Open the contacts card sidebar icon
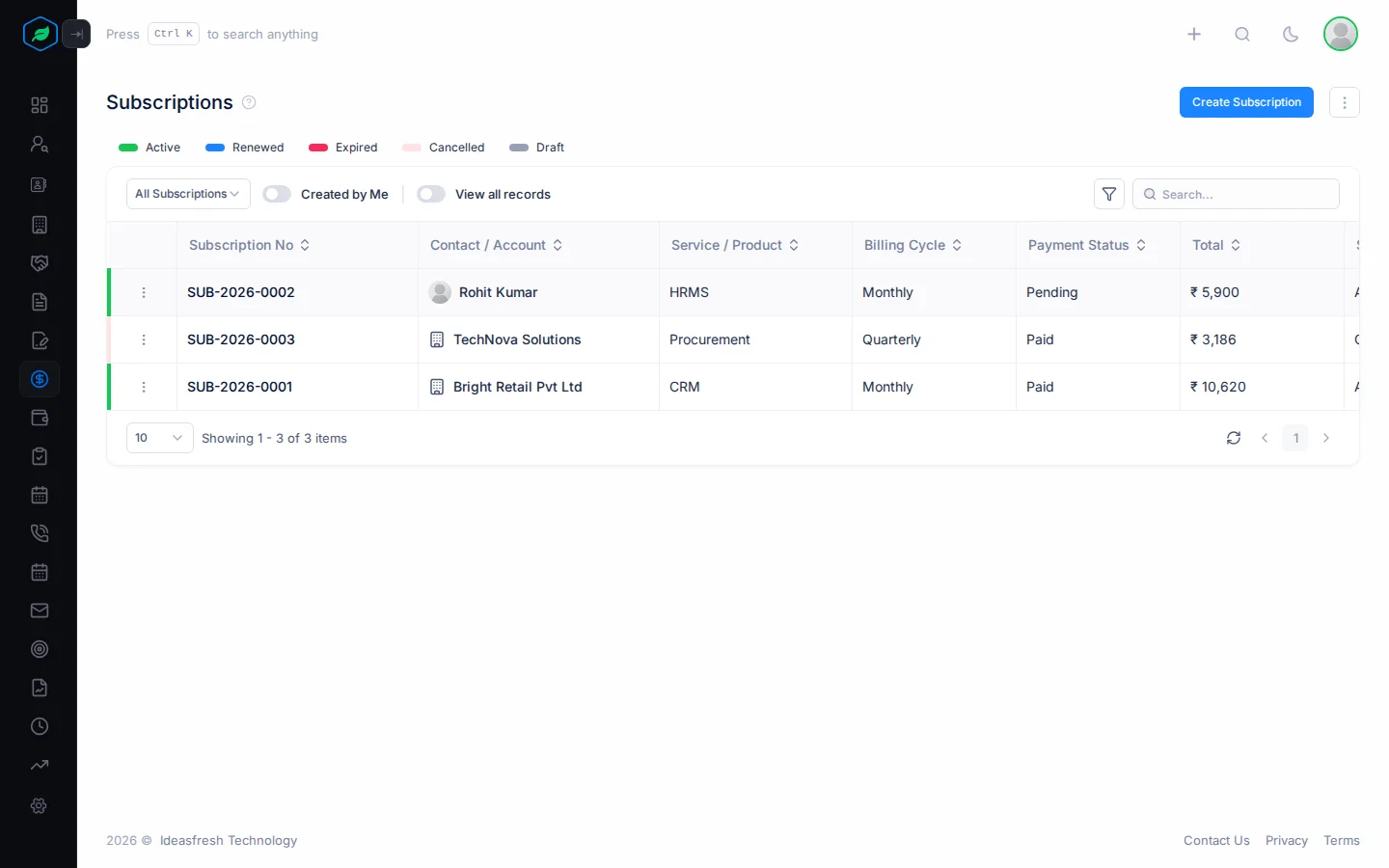 point(40,184)
